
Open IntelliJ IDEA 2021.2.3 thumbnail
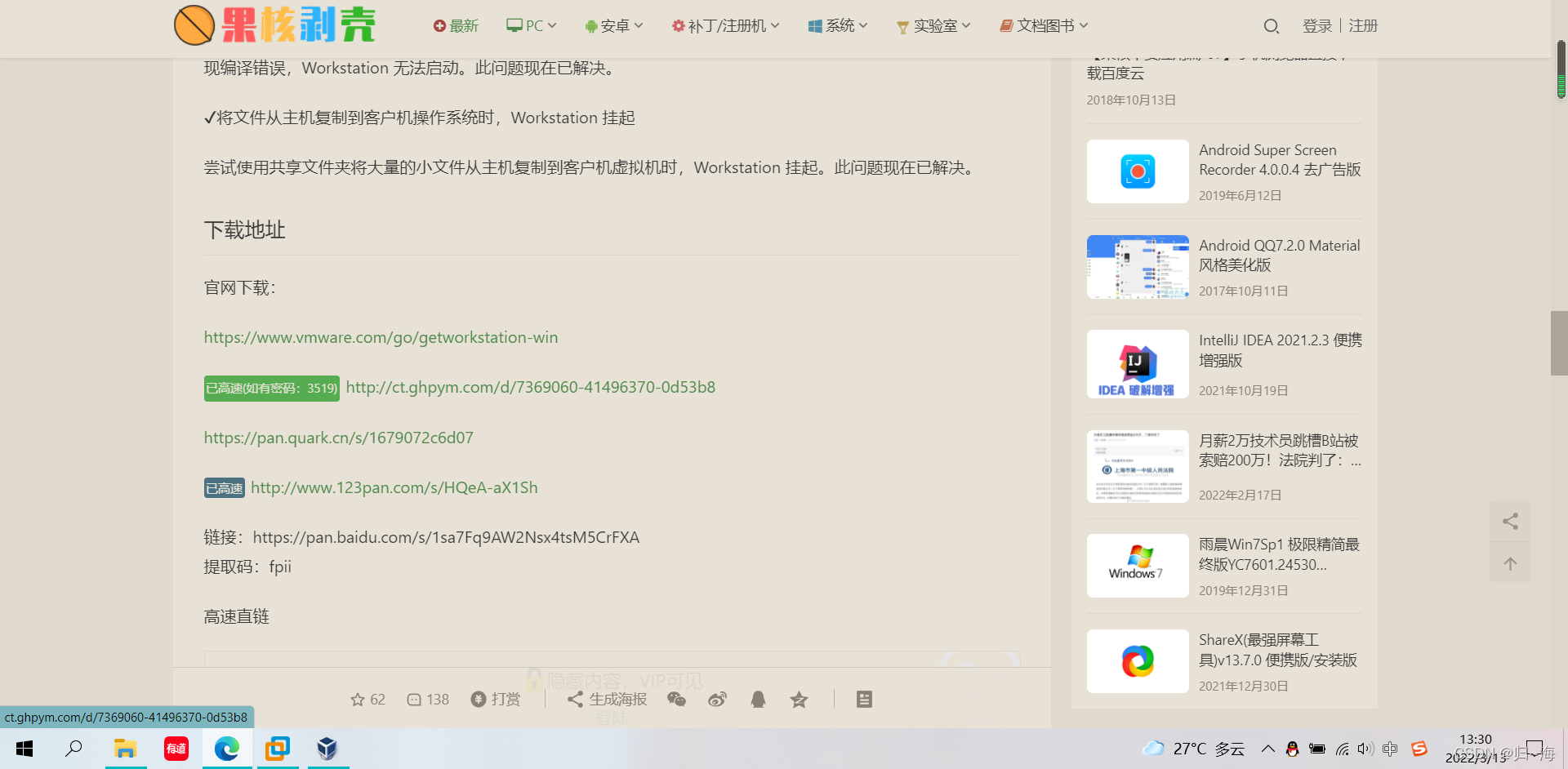click(1138, 364)
